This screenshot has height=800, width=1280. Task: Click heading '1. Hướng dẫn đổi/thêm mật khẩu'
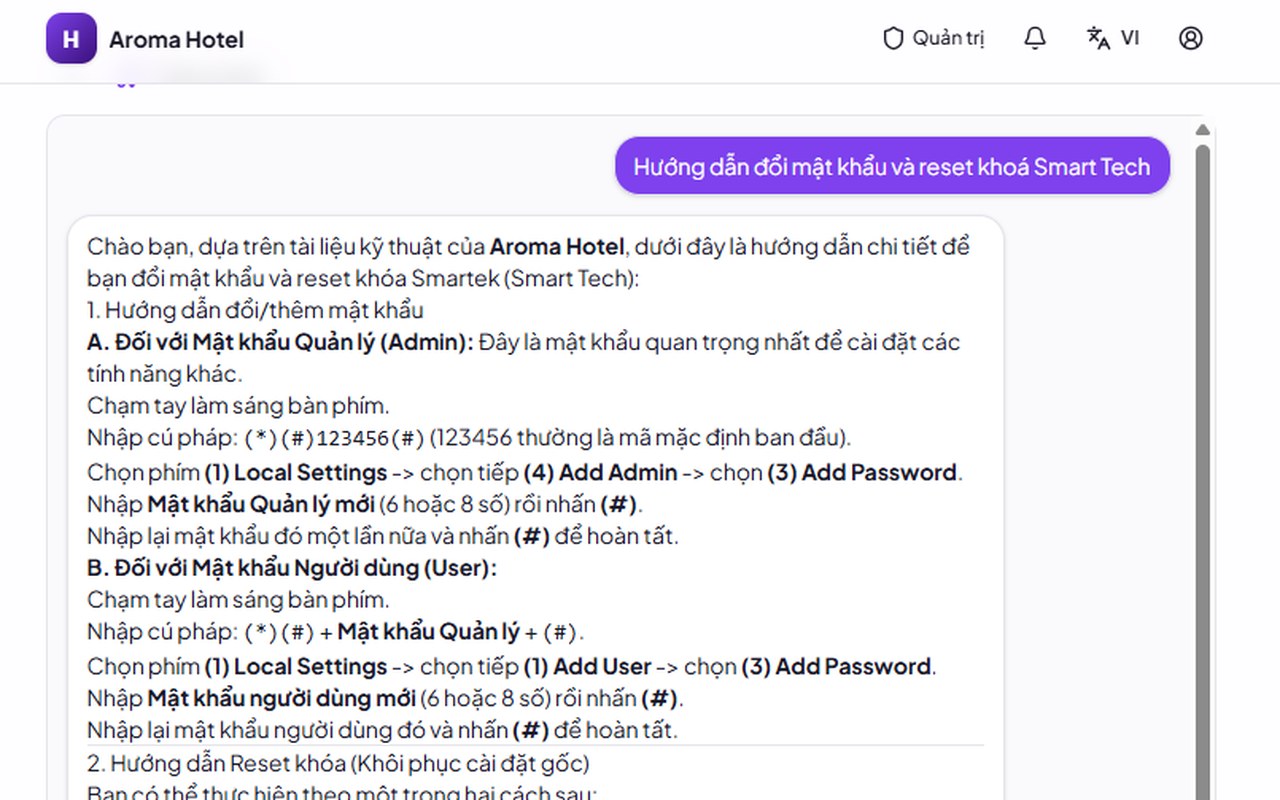(255, 310)
